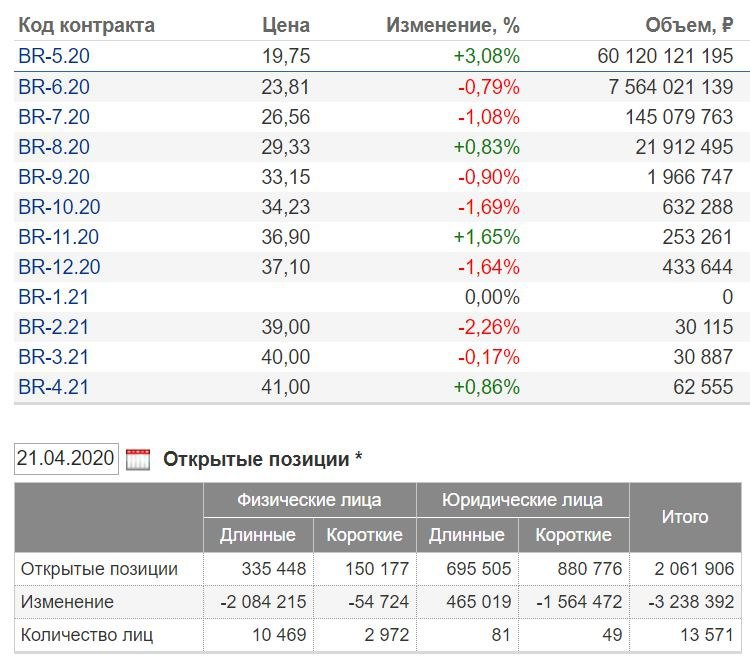Click the 'Код контракта' column header
Screen dimensions: 750x659
click(x=87, y=25)
